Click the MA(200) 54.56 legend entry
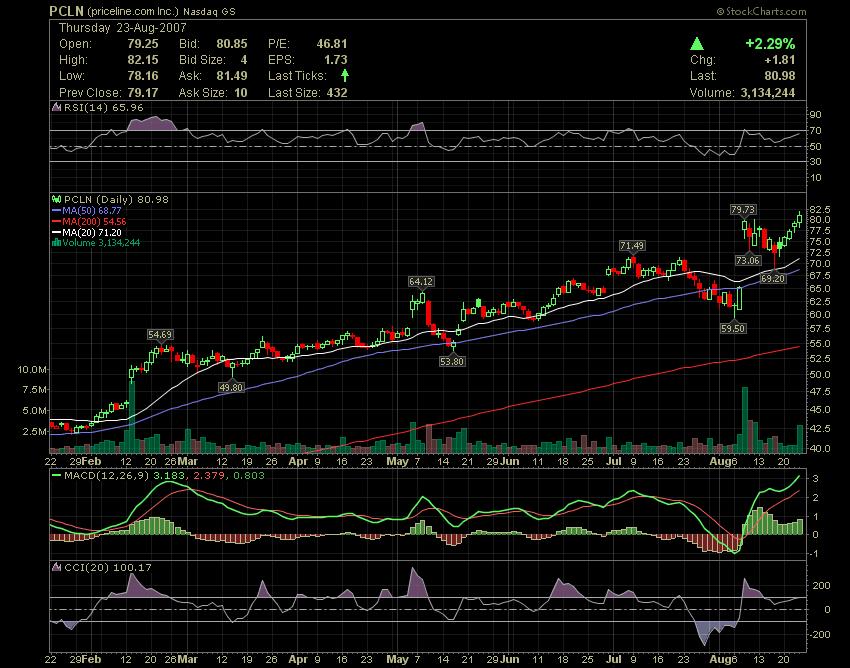This screenshot has width=850, height=668. coord(89,221)
